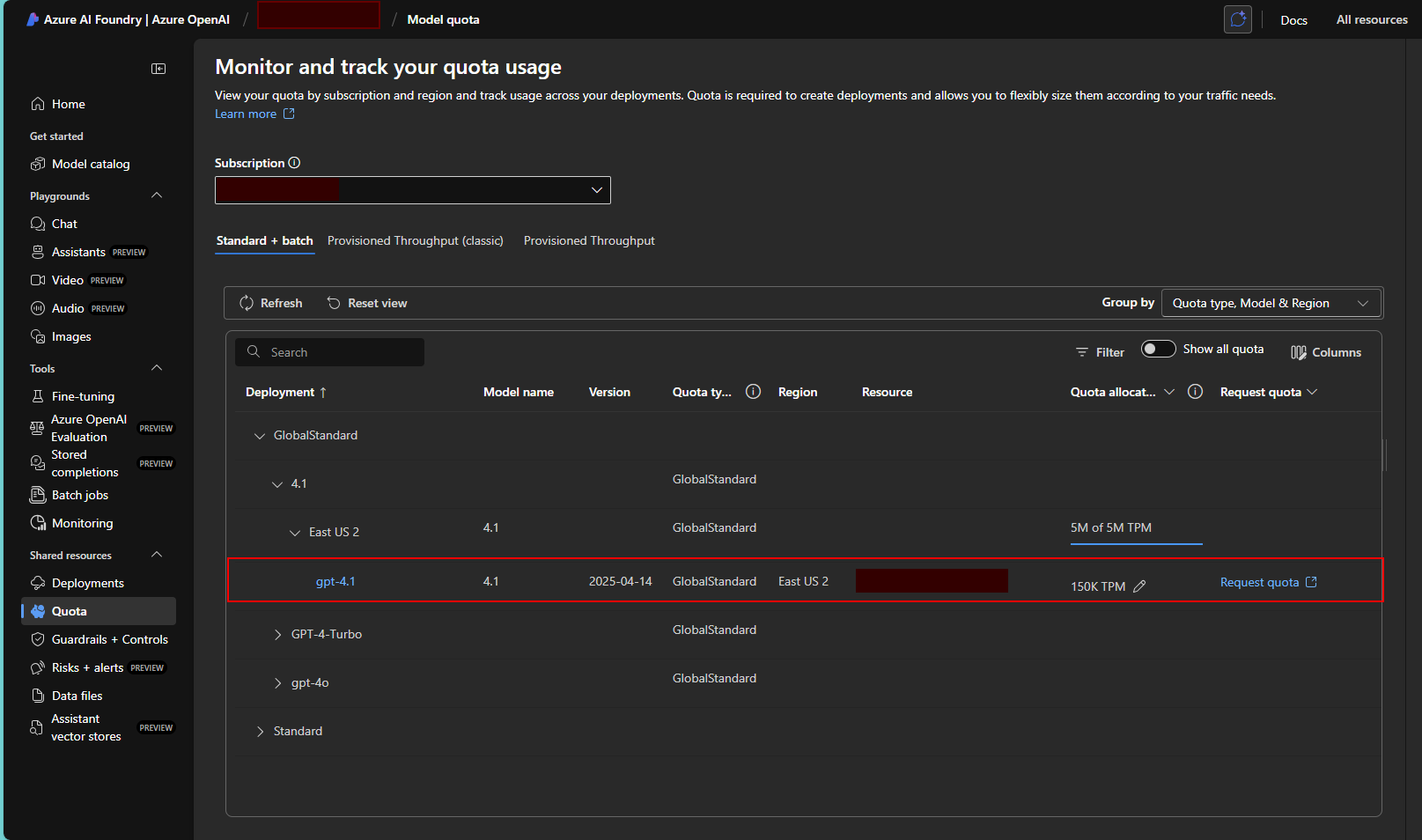Collapse the left navigation sidebar

coord(158,69)
